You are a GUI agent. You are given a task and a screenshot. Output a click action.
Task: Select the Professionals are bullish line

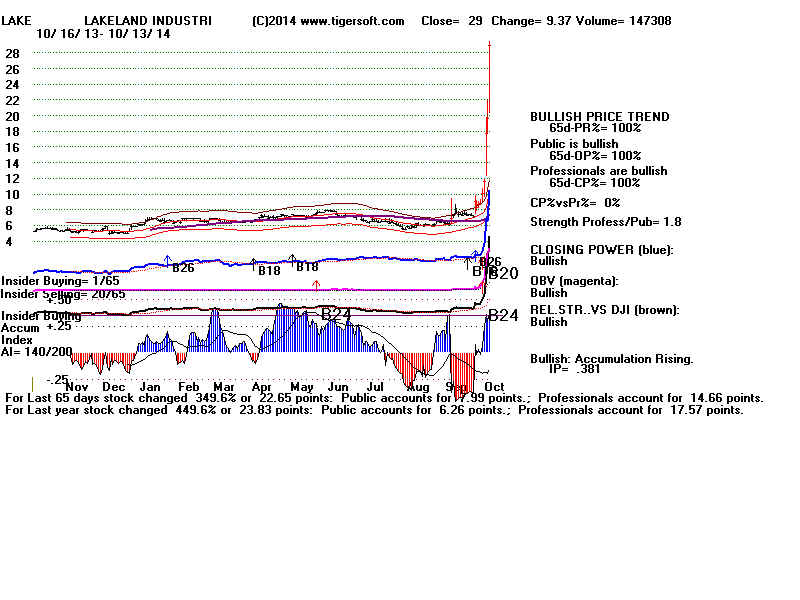tap(598, 171)
